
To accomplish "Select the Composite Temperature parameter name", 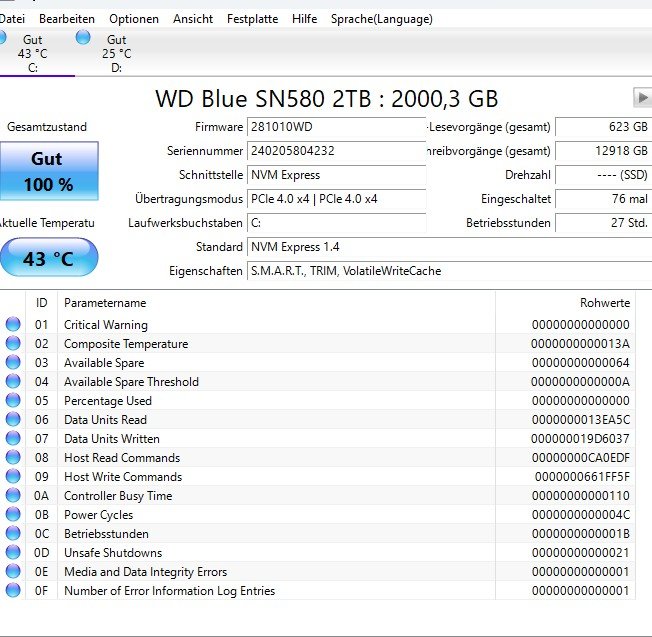I will (x=126, y=344).
